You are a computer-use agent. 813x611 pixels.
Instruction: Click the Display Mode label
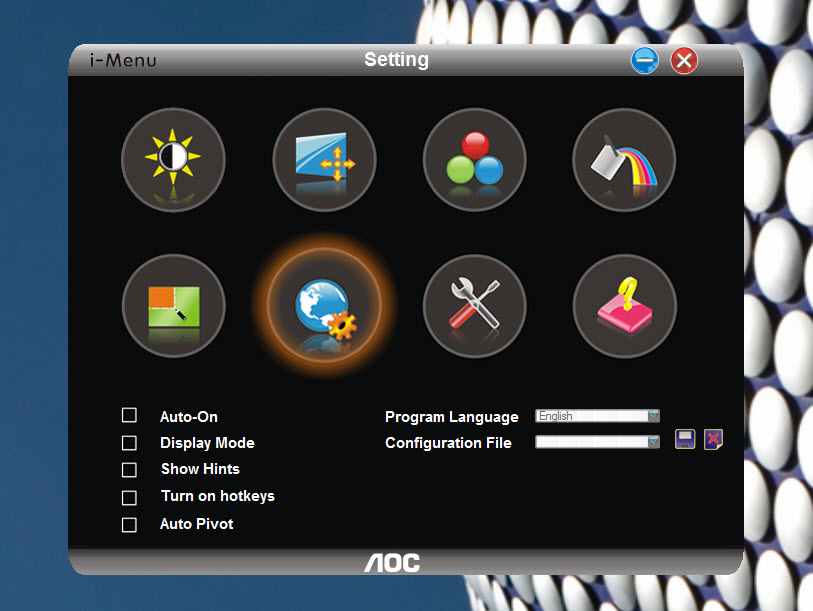tap(207, 443)
